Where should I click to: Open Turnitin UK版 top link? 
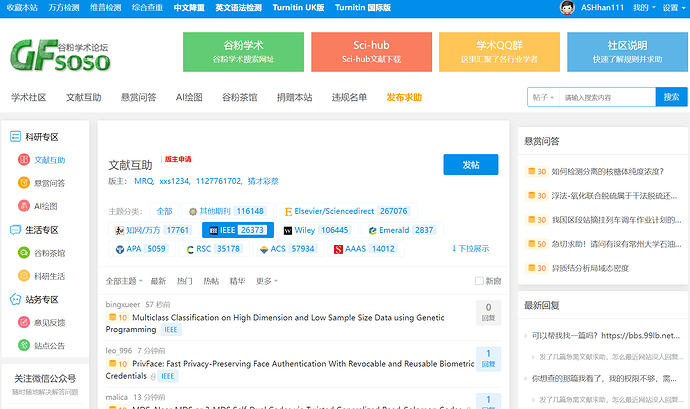pyautogui.click(x=298, y=7)
